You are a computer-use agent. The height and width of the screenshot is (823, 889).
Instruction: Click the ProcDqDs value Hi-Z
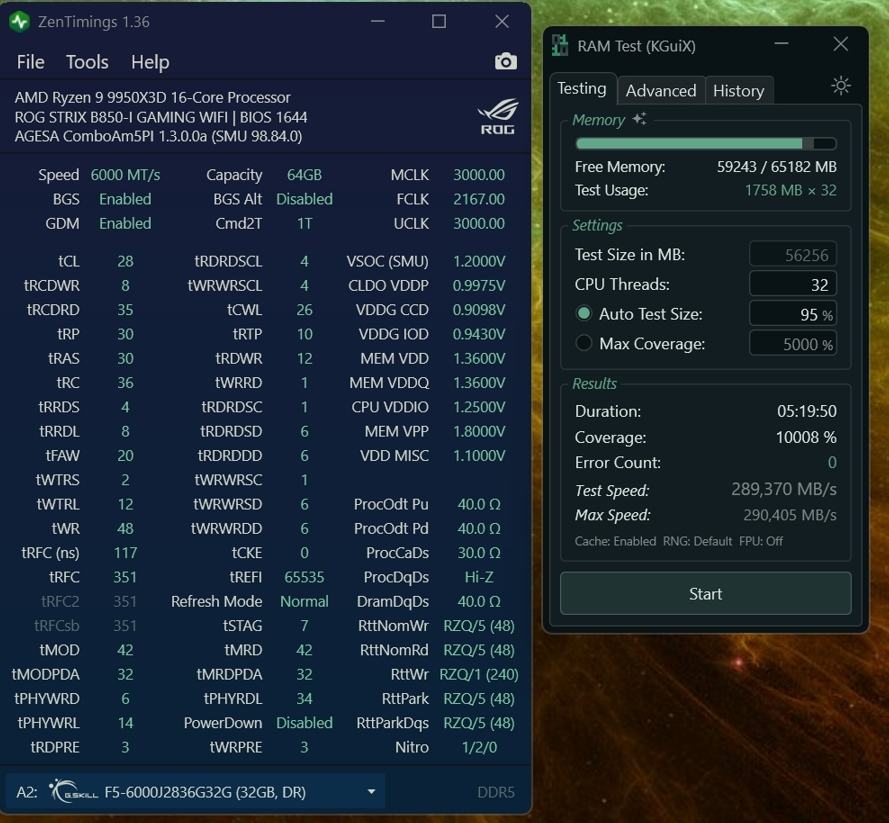(x=479, y=577)
